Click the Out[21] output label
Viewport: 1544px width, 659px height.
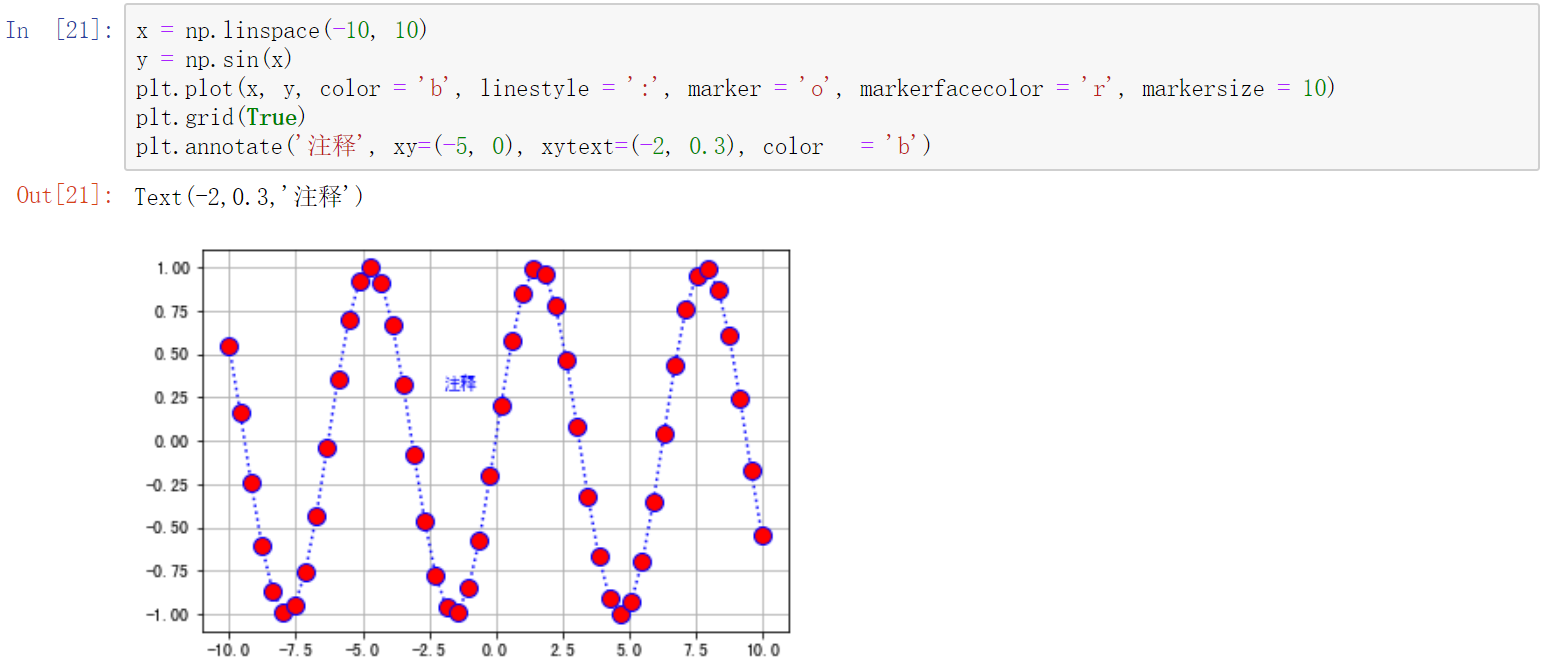click(x=55, y=196)
